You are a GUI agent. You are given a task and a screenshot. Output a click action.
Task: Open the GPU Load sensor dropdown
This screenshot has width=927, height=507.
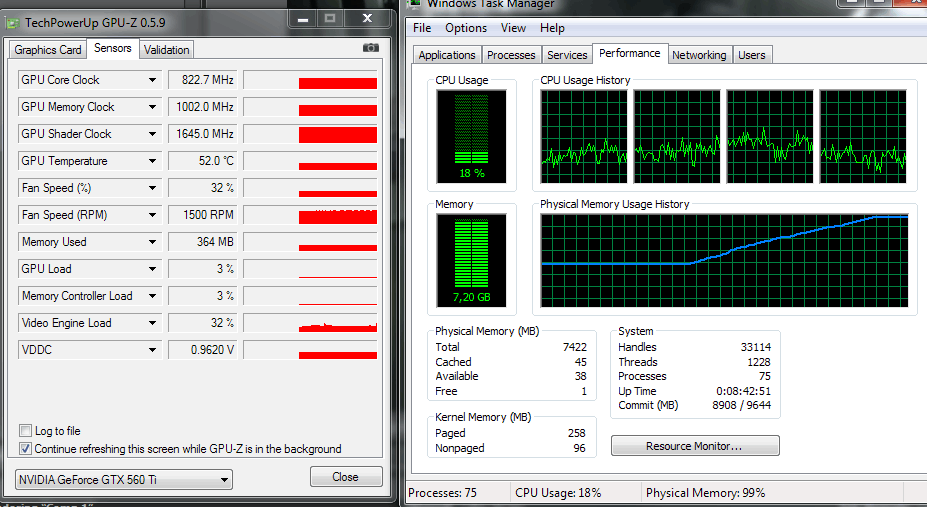tap(153, 269)
